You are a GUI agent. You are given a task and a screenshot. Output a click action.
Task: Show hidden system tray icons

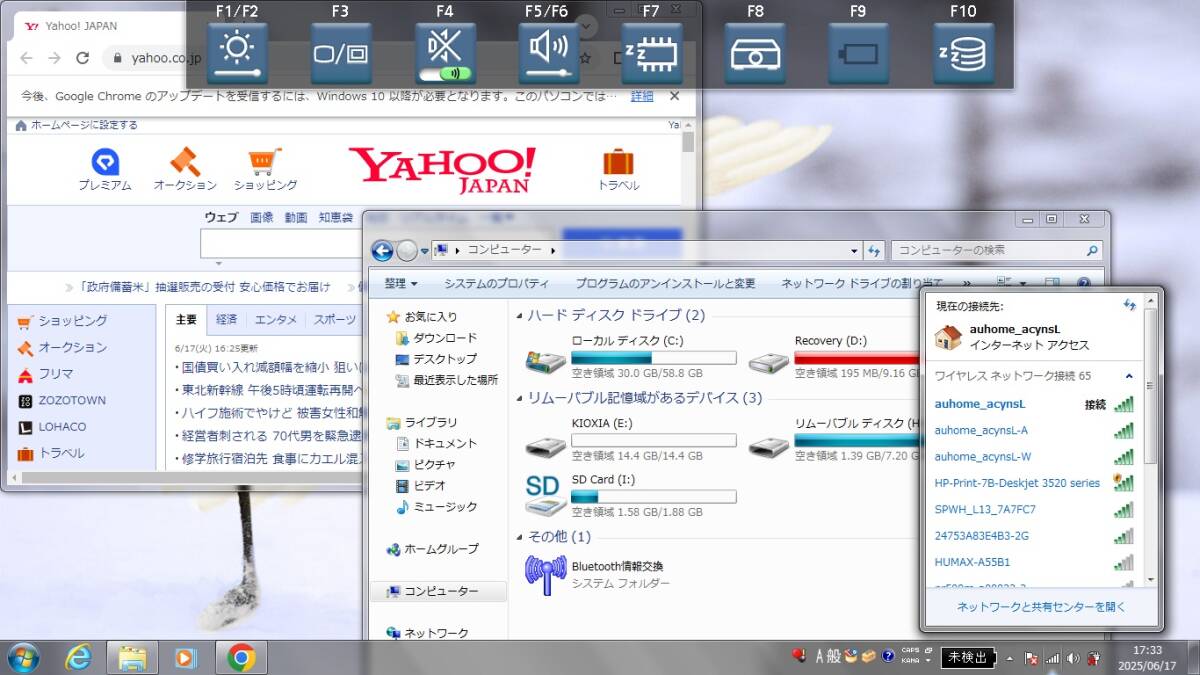click(x=1009, y=658)
